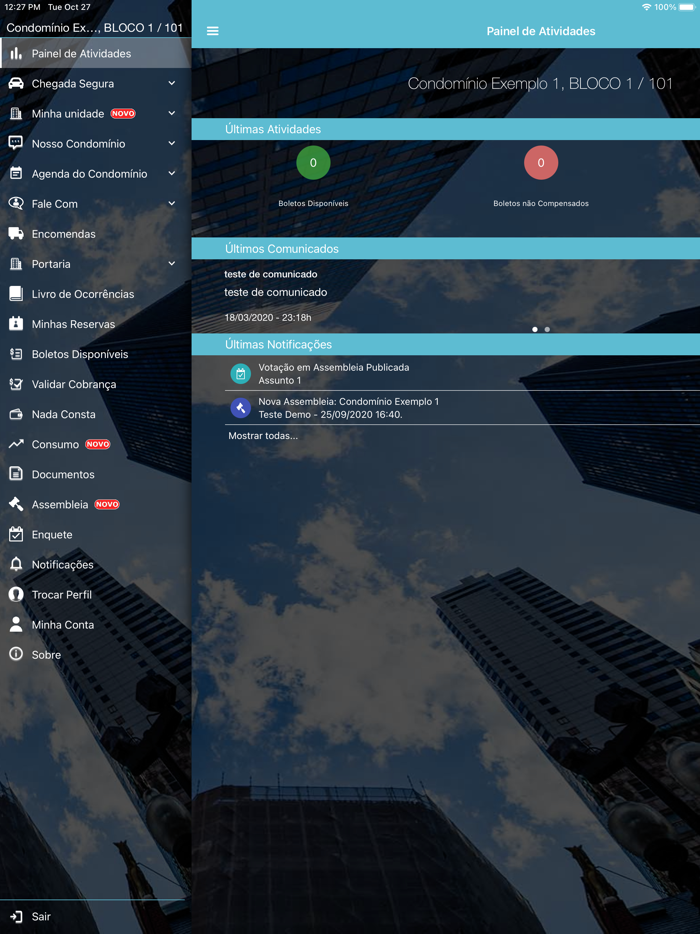This screenshot has width=700, height=934.
Task: Click the Sair logout icon
Action: pos(16,917)
